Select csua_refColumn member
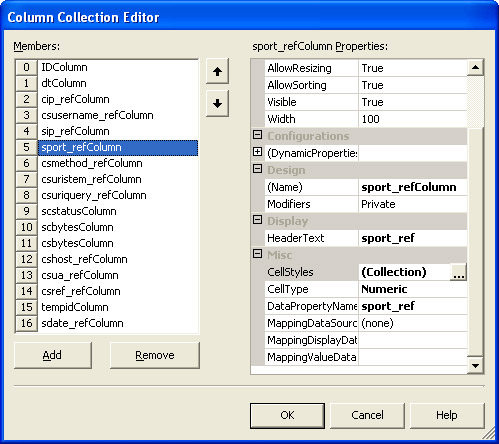Screen dimensions: 499x444 click(118, 275)
